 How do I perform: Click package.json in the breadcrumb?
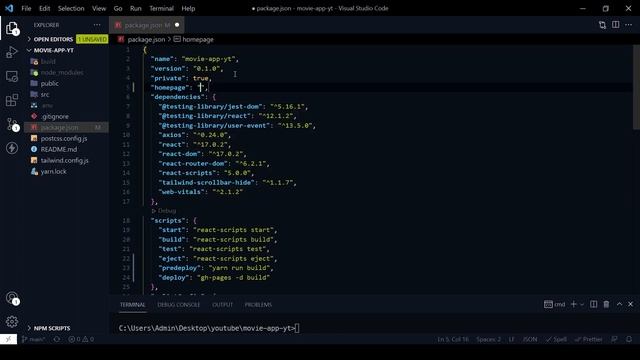[146, 40]
